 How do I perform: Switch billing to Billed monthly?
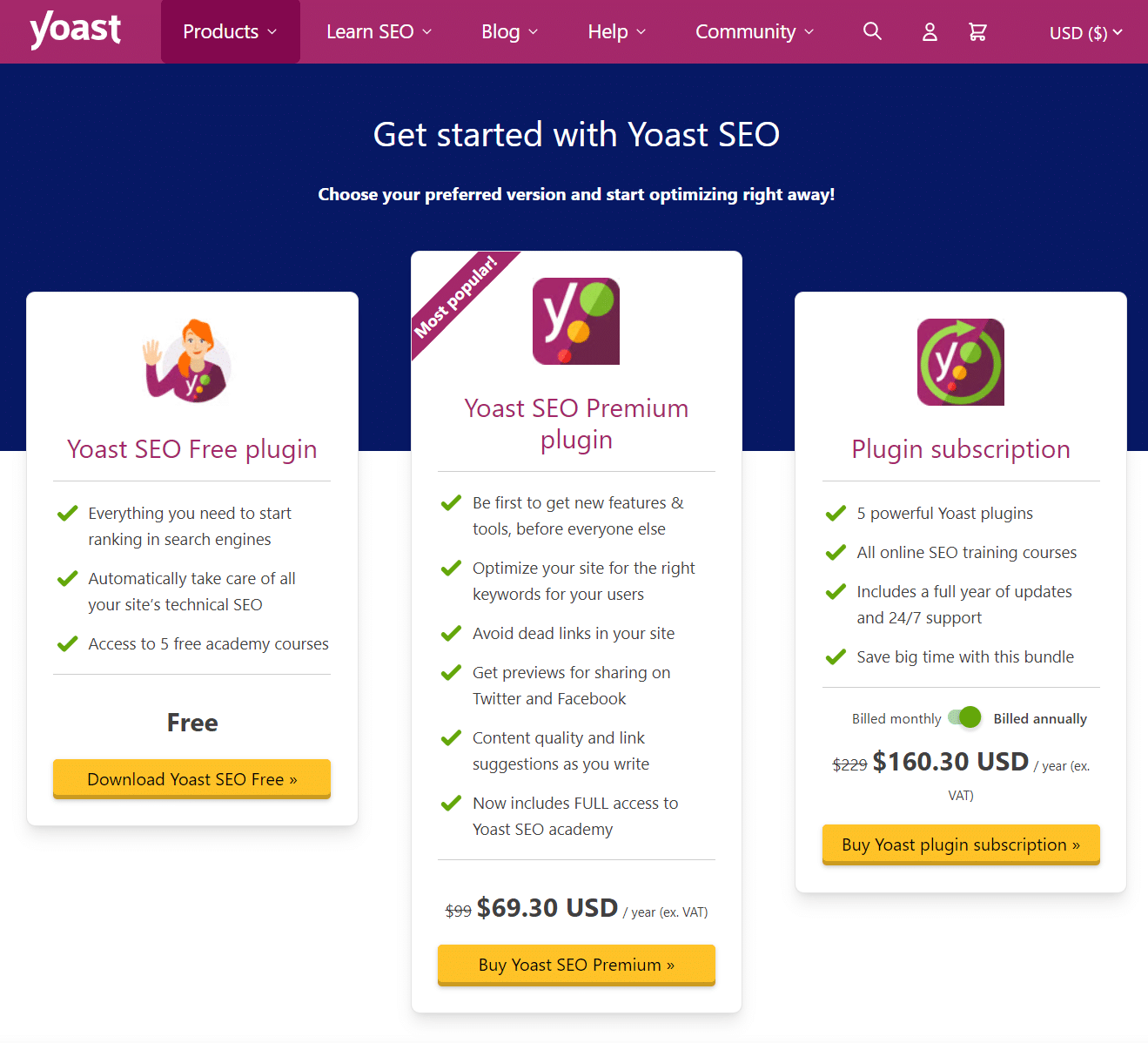pyautogui.click(x=896, y=718)
